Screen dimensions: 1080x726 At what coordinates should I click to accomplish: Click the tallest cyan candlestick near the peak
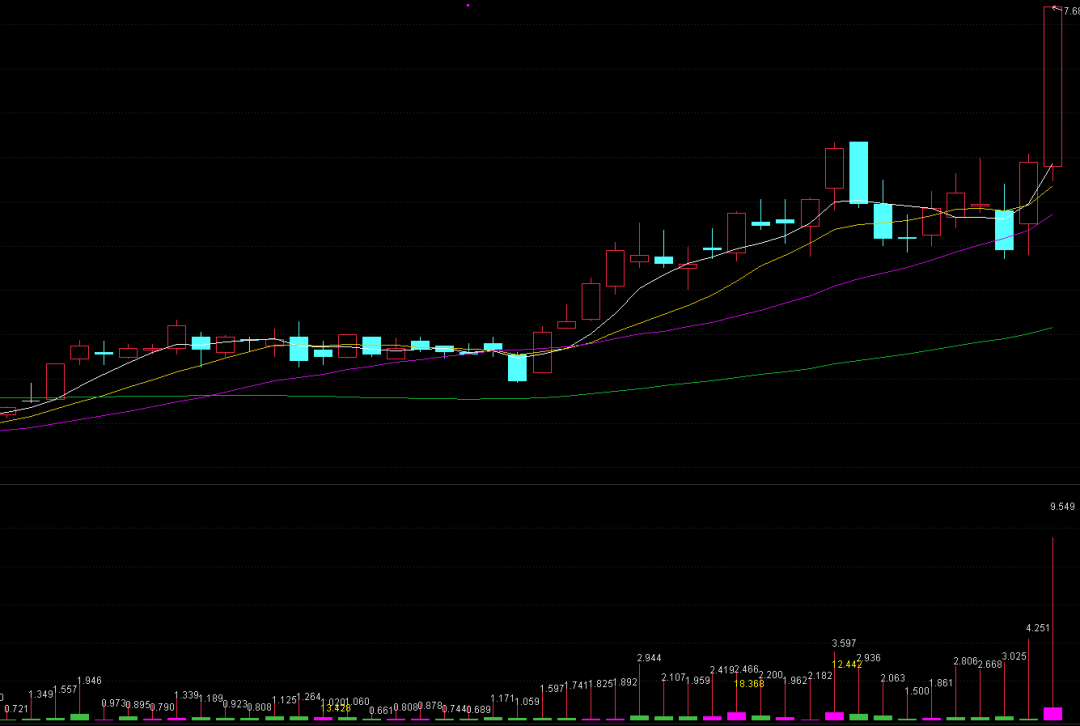(x=858, y=172)
